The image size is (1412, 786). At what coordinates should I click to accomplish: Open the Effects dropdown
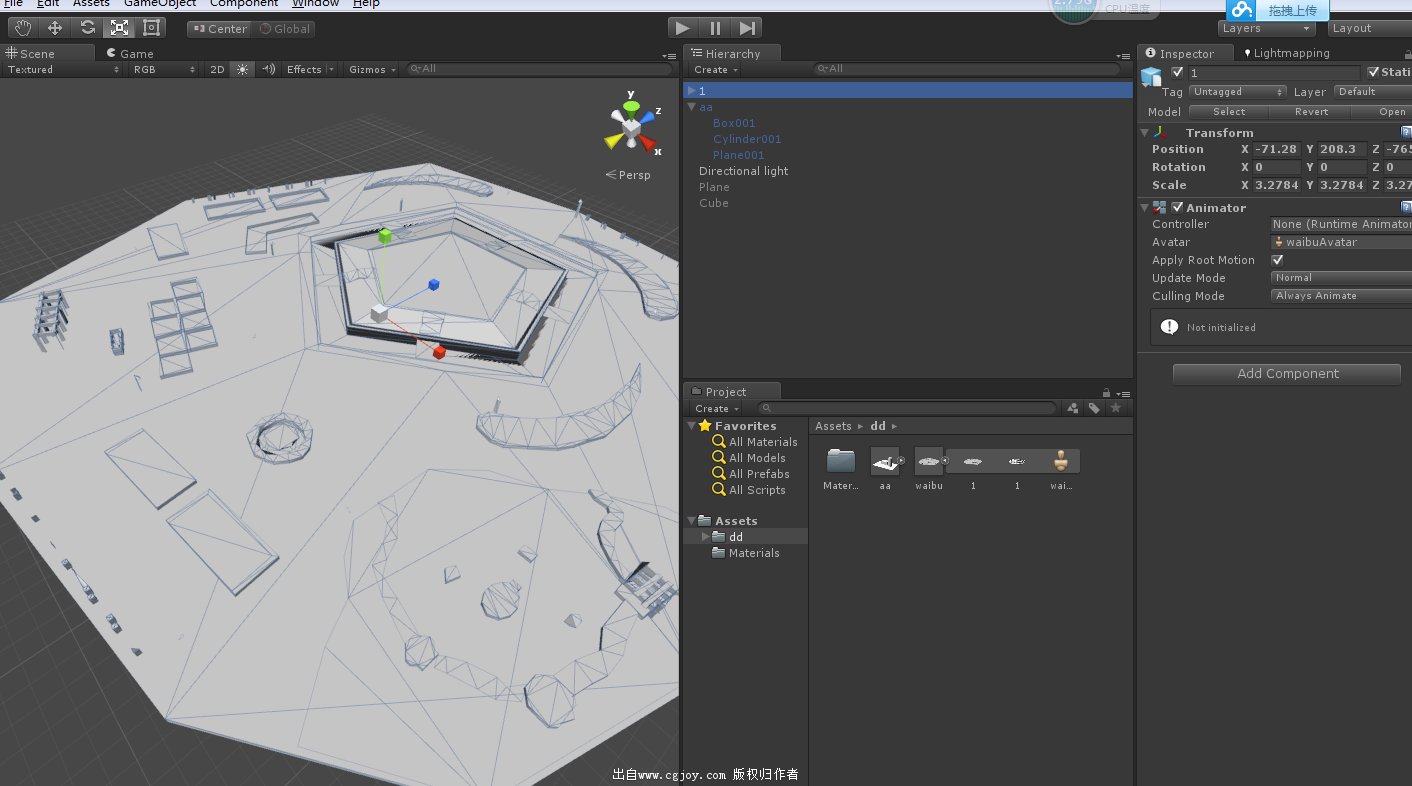309,69
